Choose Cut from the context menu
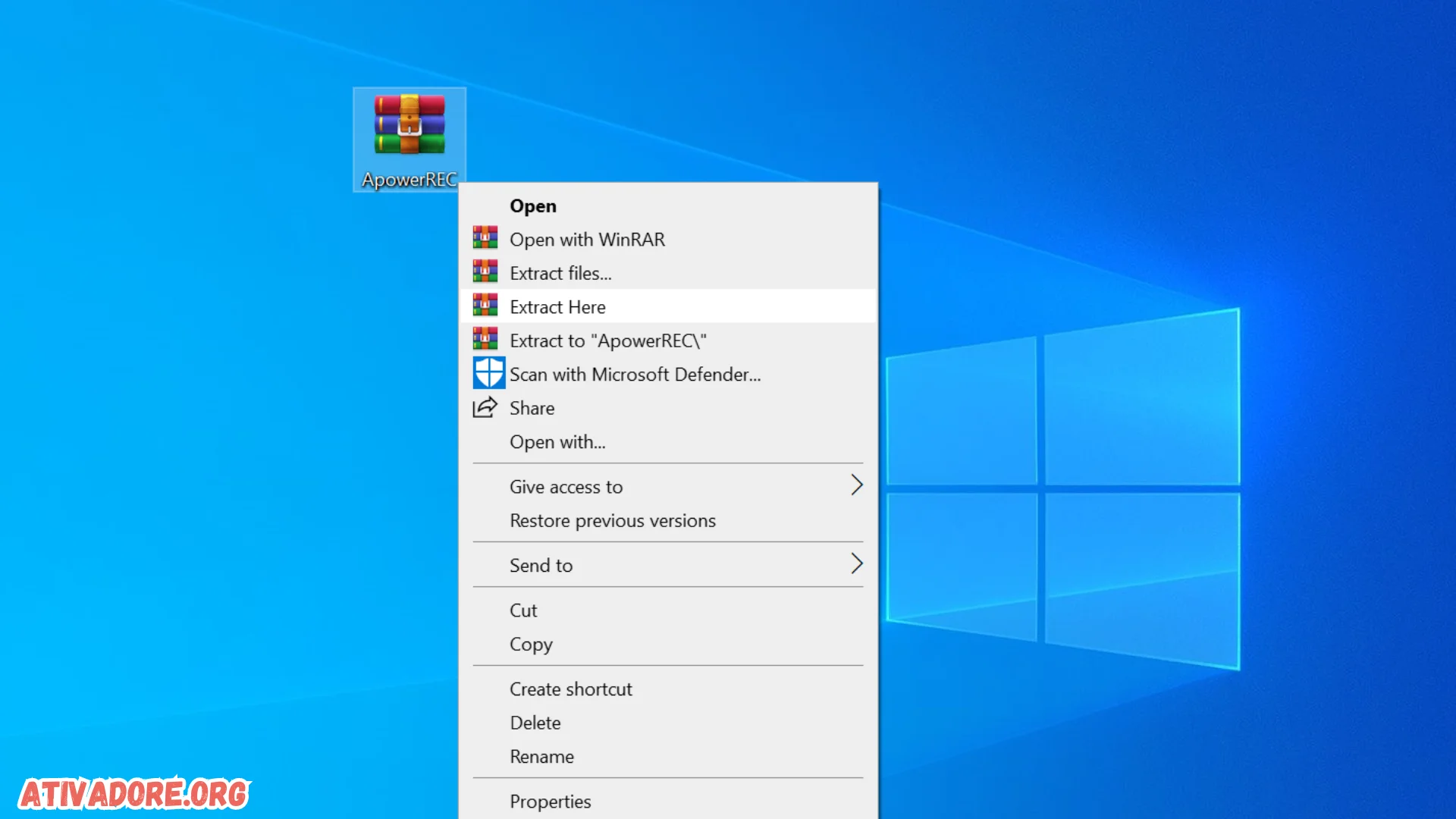The width and height of the screenshot is (1456, 819). tap(668, 610)
